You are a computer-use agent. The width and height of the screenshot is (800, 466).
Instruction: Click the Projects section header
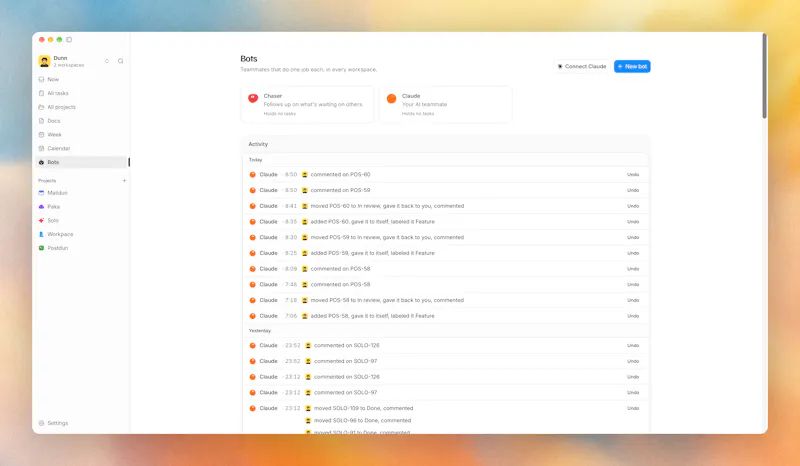47,181
